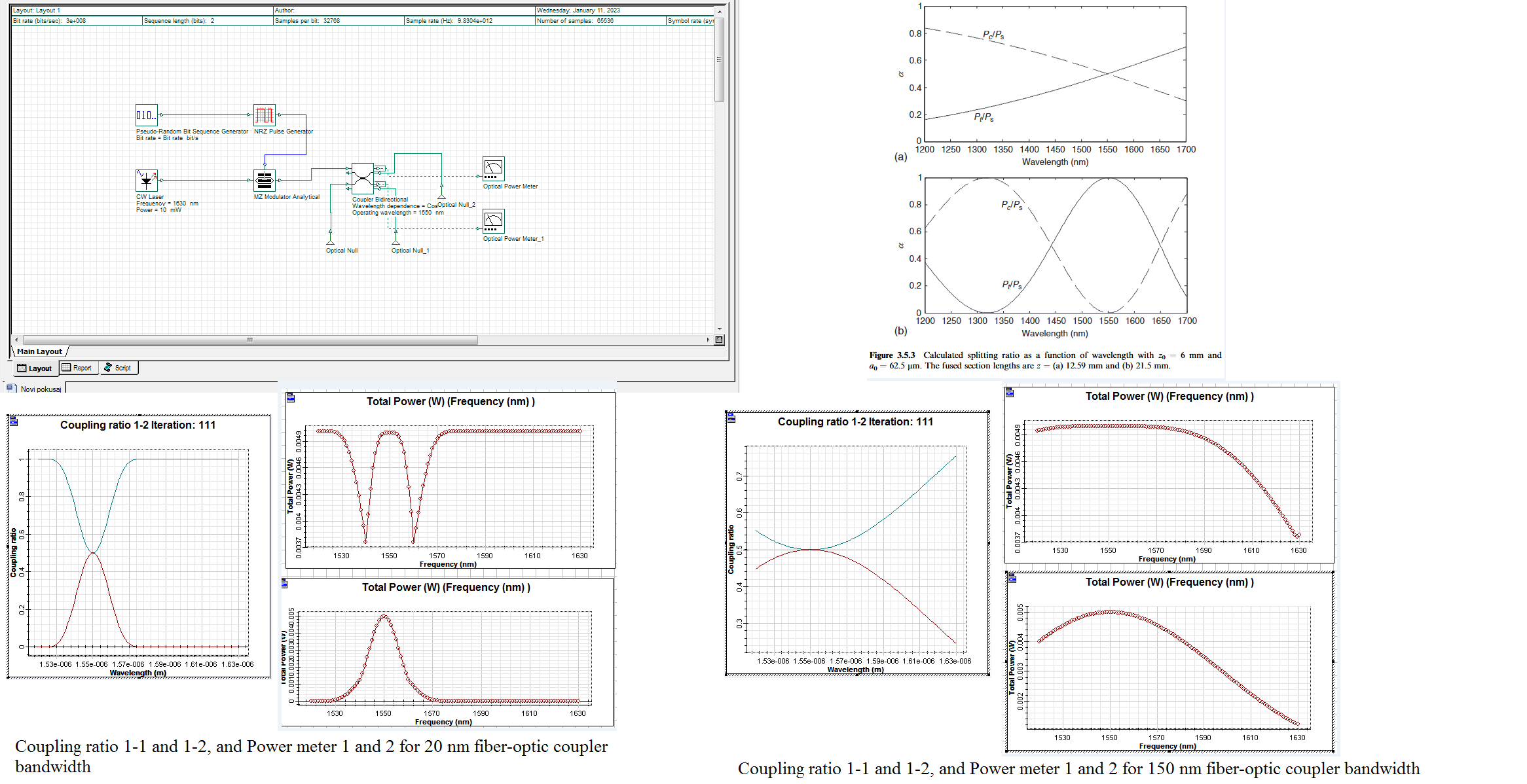
Task: Select the Main Layout tab
Action: [x=38, y=351]
